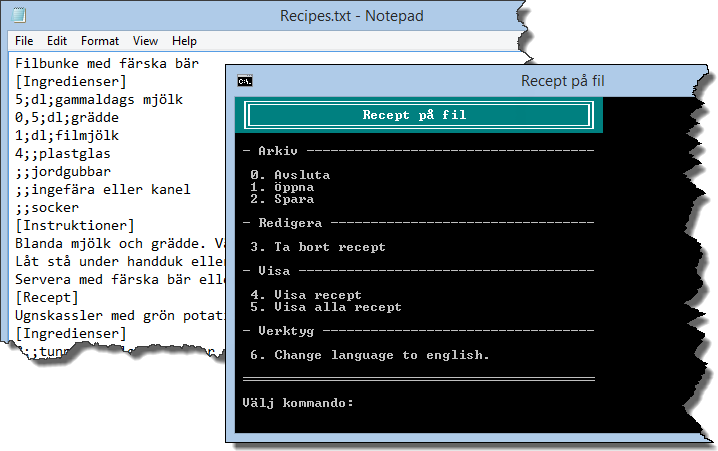Click the 'Recept på fil' console window title

(x=563, y=81)
